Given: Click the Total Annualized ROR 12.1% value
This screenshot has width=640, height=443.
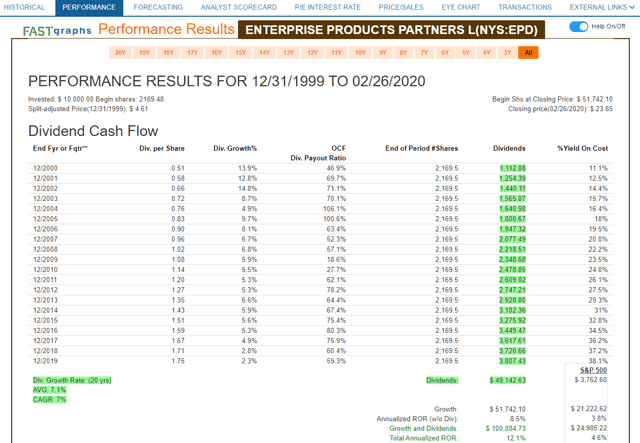Looking at the screenshot, I should click(x=516, y=438).
